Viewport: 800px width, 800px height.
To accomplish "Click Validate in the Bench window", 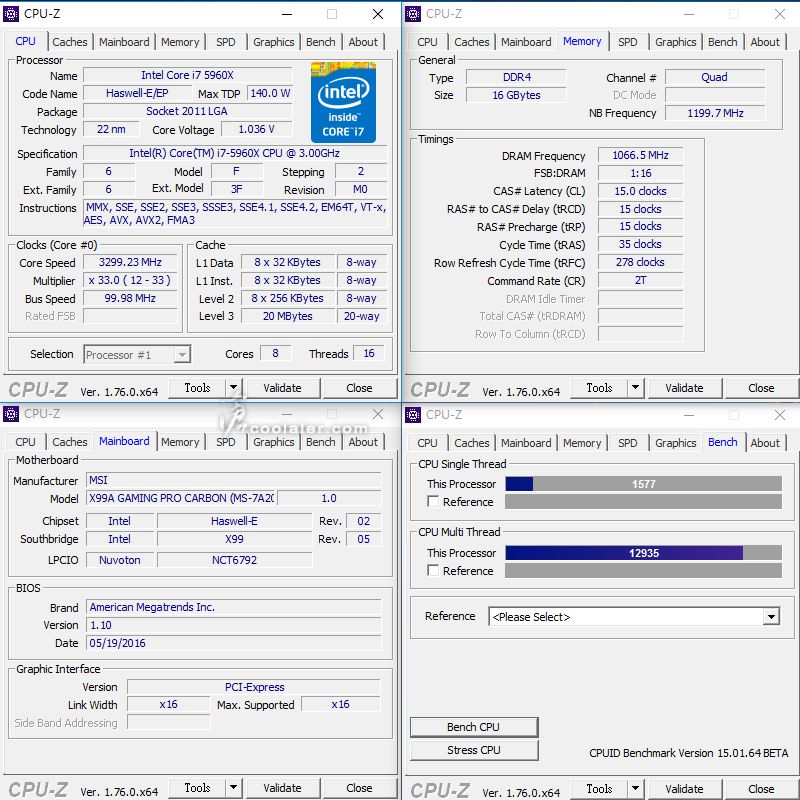I will tap(684, 789).
